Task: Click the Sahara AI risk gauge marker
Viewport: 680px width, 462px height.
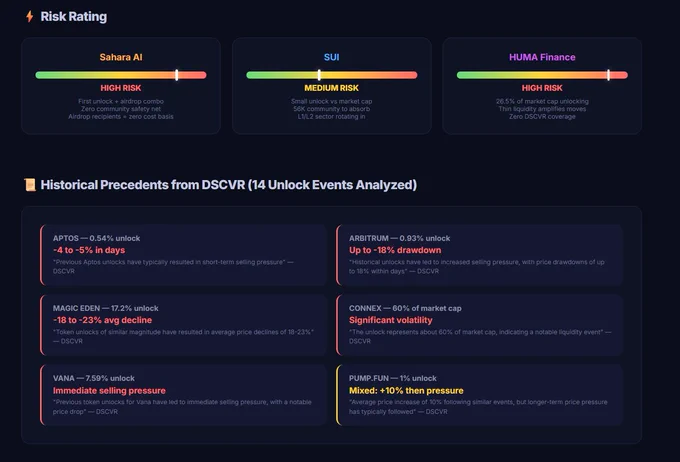Action: coord(177,75)
